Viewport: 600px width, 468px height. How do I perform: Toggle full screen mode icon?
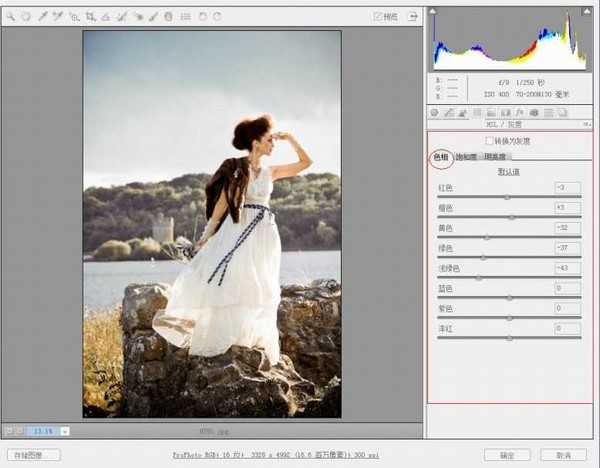point(411,16)
